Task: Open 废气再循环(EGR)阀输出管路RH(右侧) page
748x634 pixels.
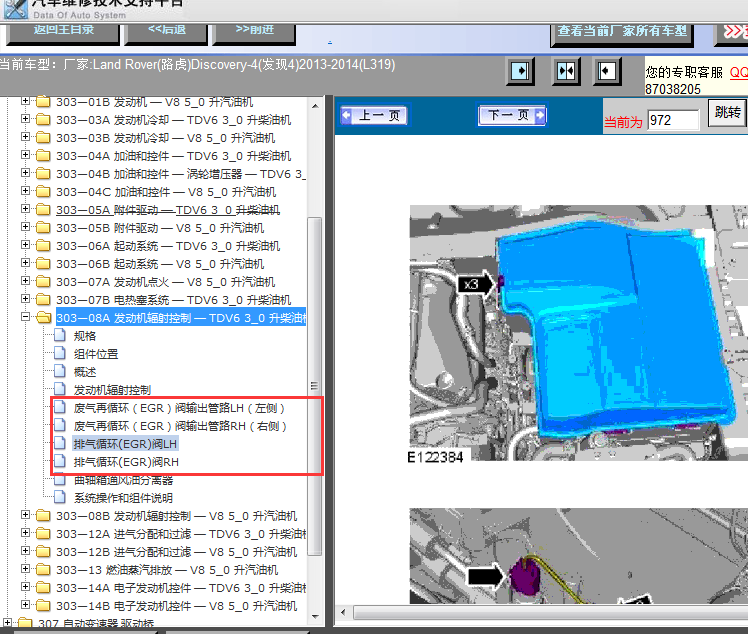Action: point(180,426)
